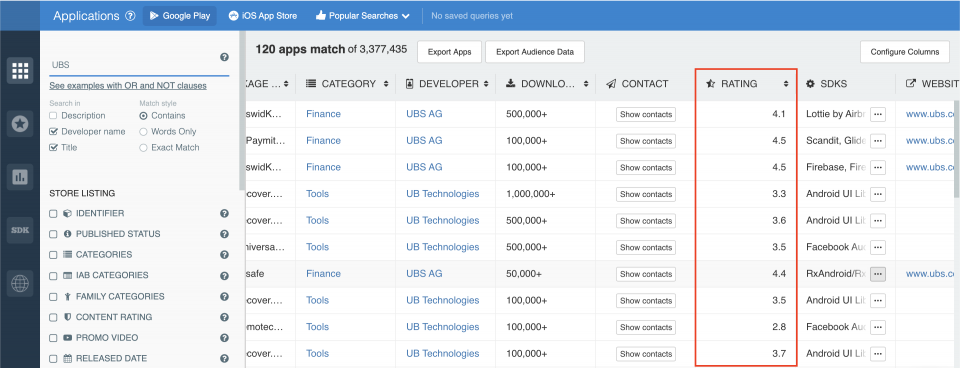Click help icon for PROMO VIDEO filter
The image size is (960, 368).
(224, 338)
